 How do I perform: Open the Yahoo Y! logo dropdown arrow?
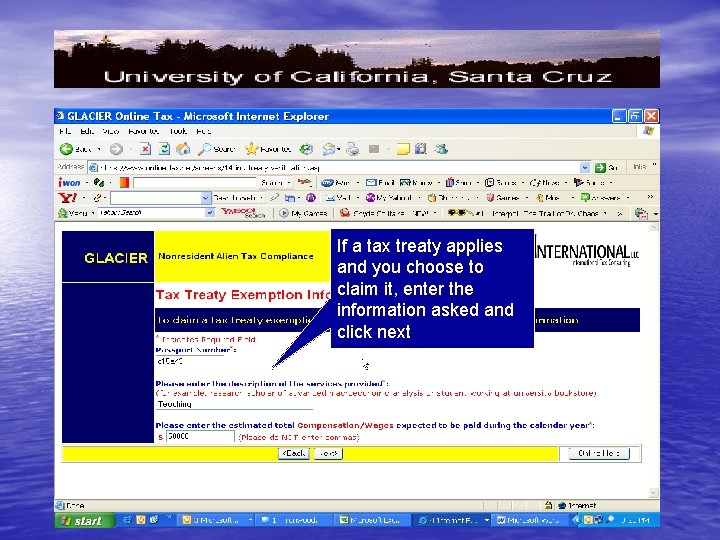84,198
